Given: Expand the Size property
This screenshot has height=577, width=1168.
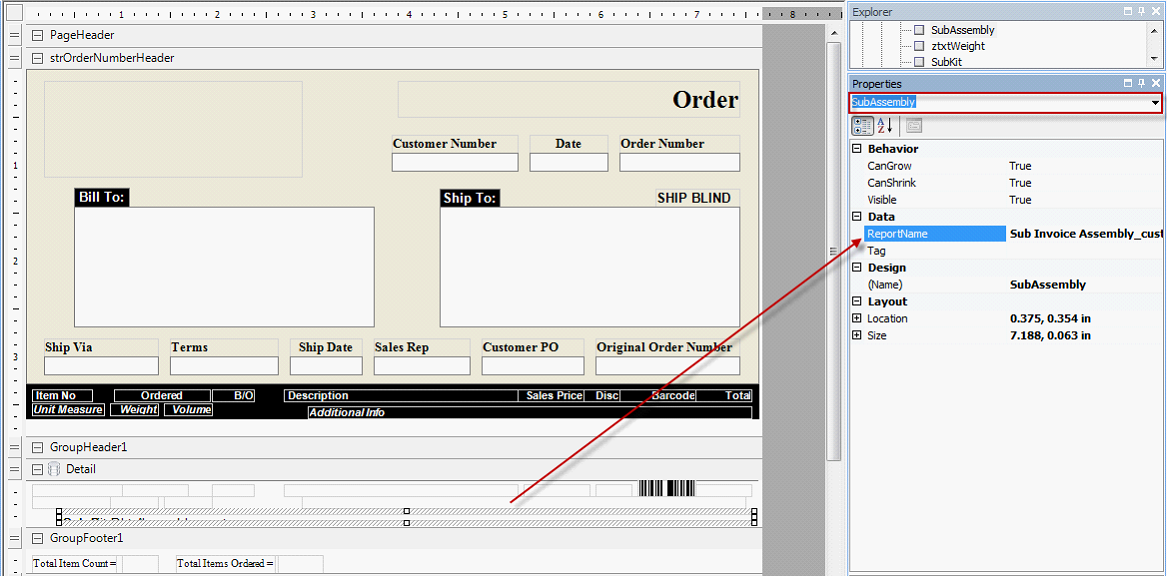Looking at the screenshot, I should point(857,336).
